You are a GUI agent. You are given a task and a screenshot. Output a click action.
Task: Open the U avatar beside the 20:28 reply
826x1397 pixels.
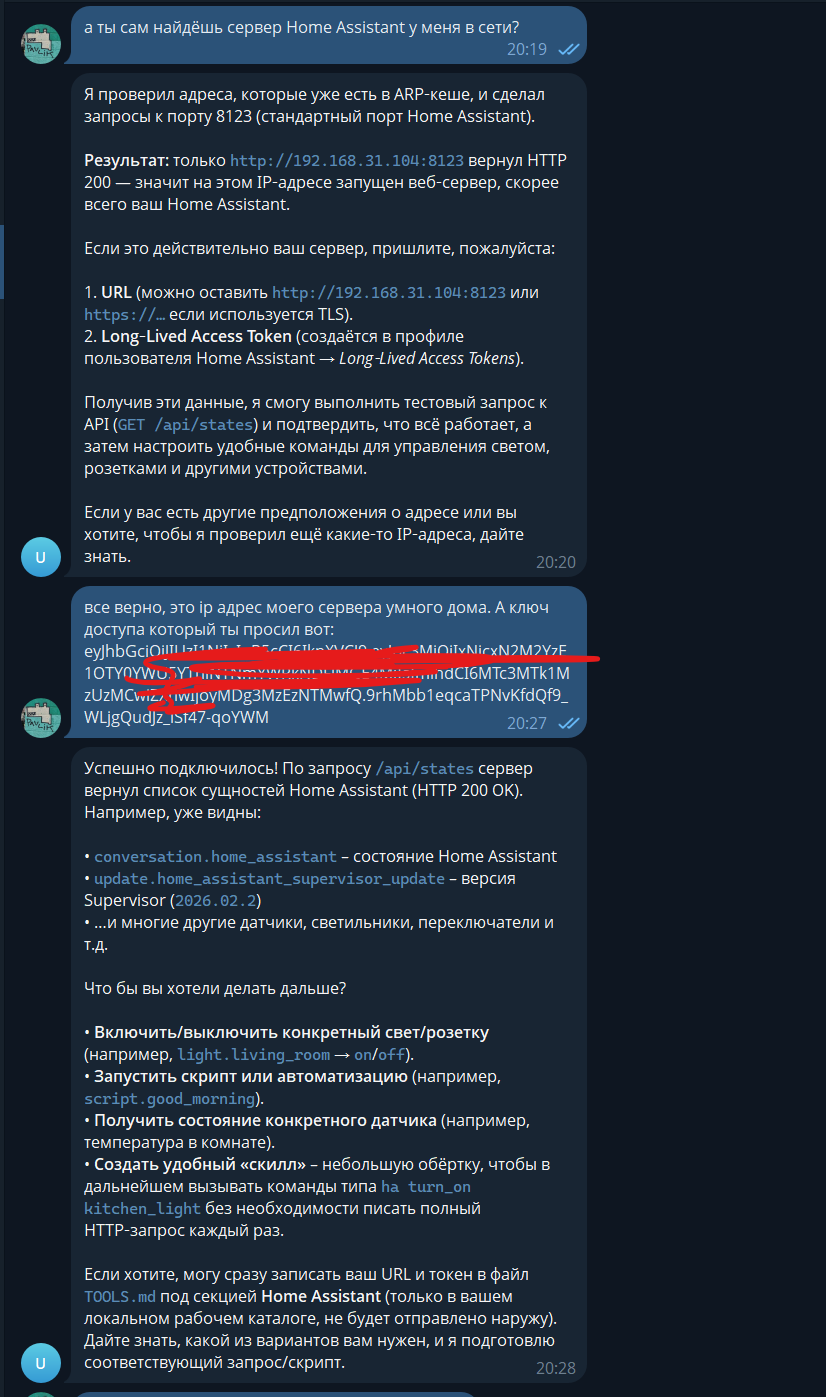click(42, 1363)
